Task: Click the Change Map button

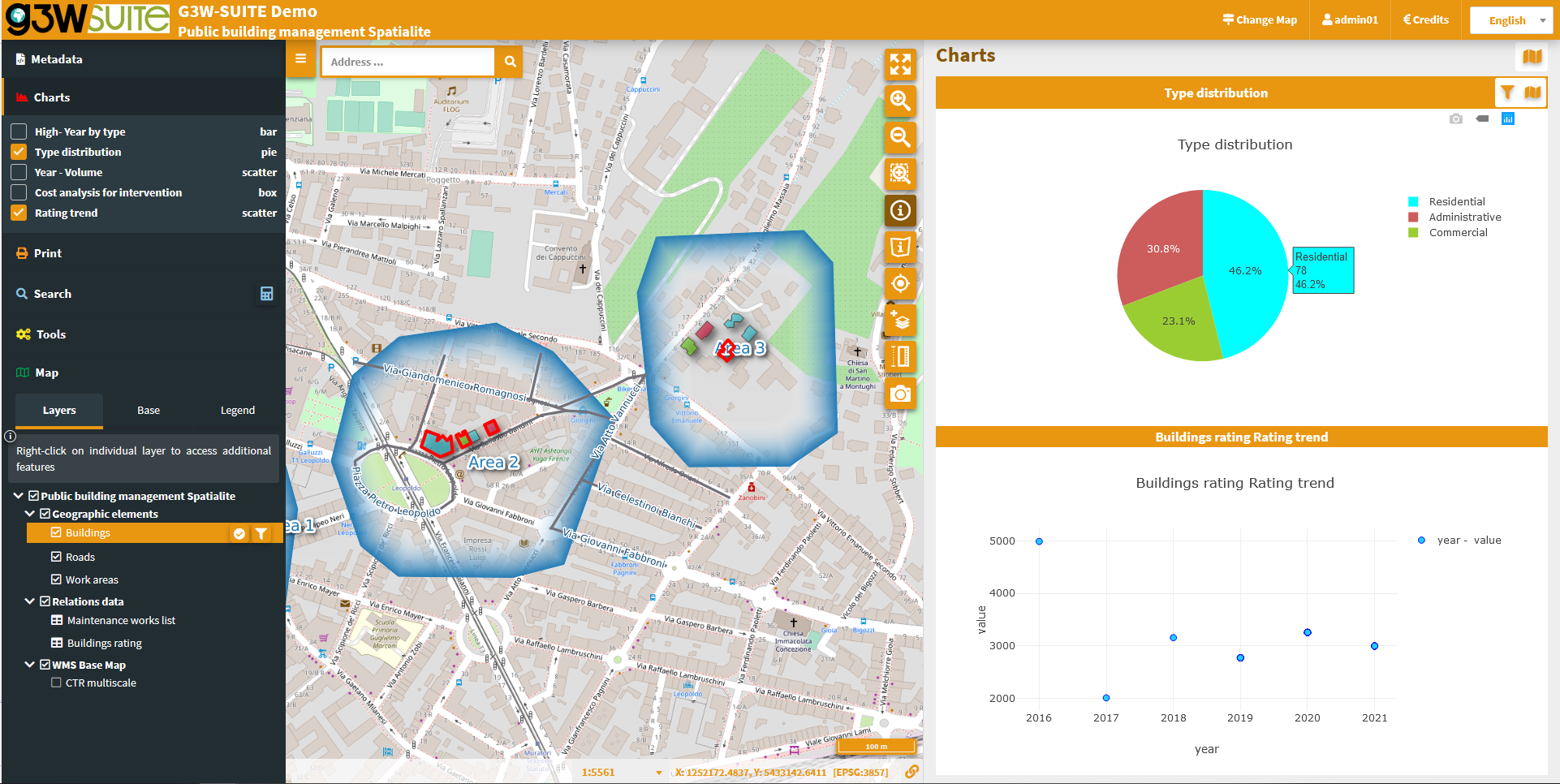Action: point(1260,20)
